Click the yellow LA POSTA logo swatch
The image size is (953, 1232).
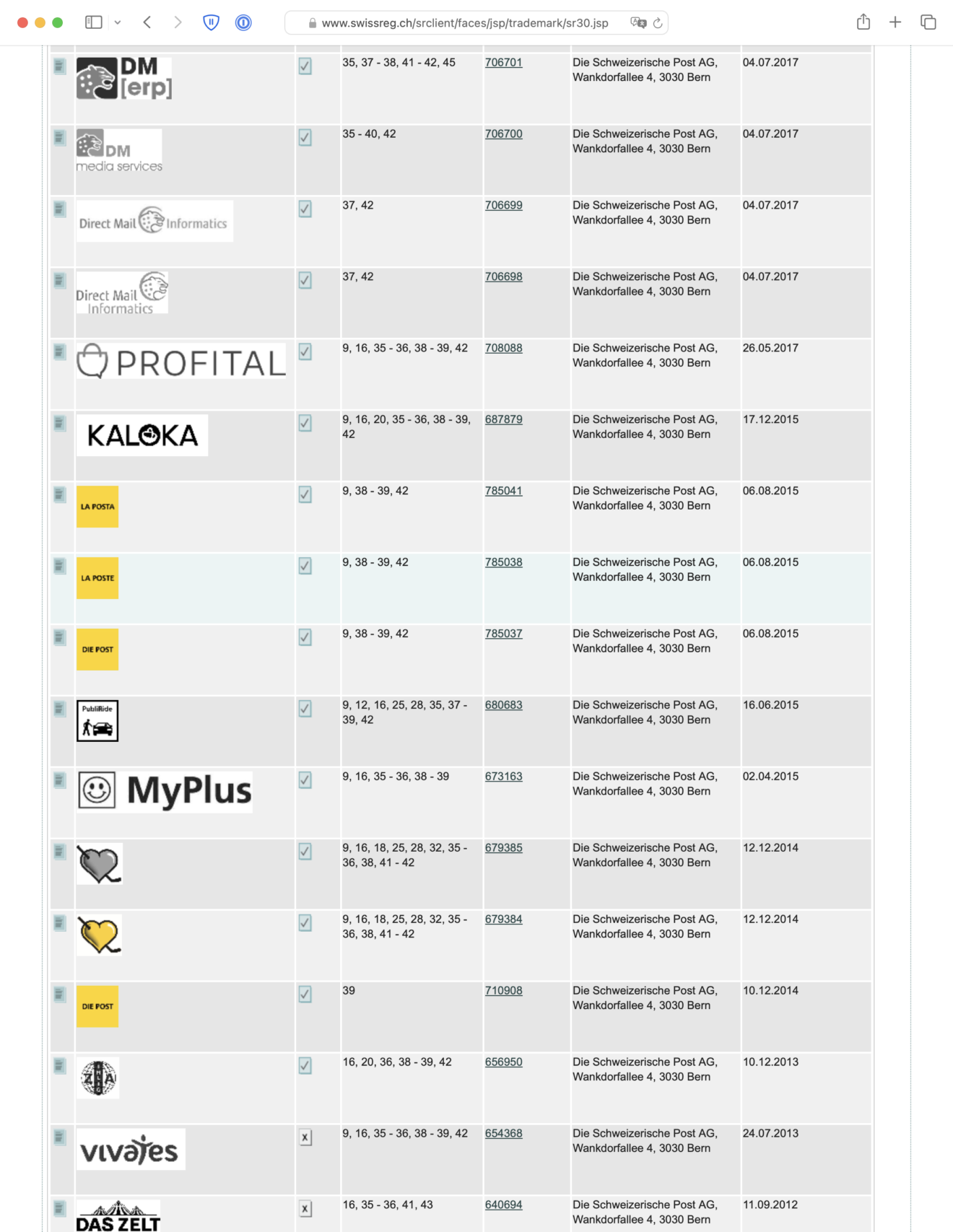point(97,507)
